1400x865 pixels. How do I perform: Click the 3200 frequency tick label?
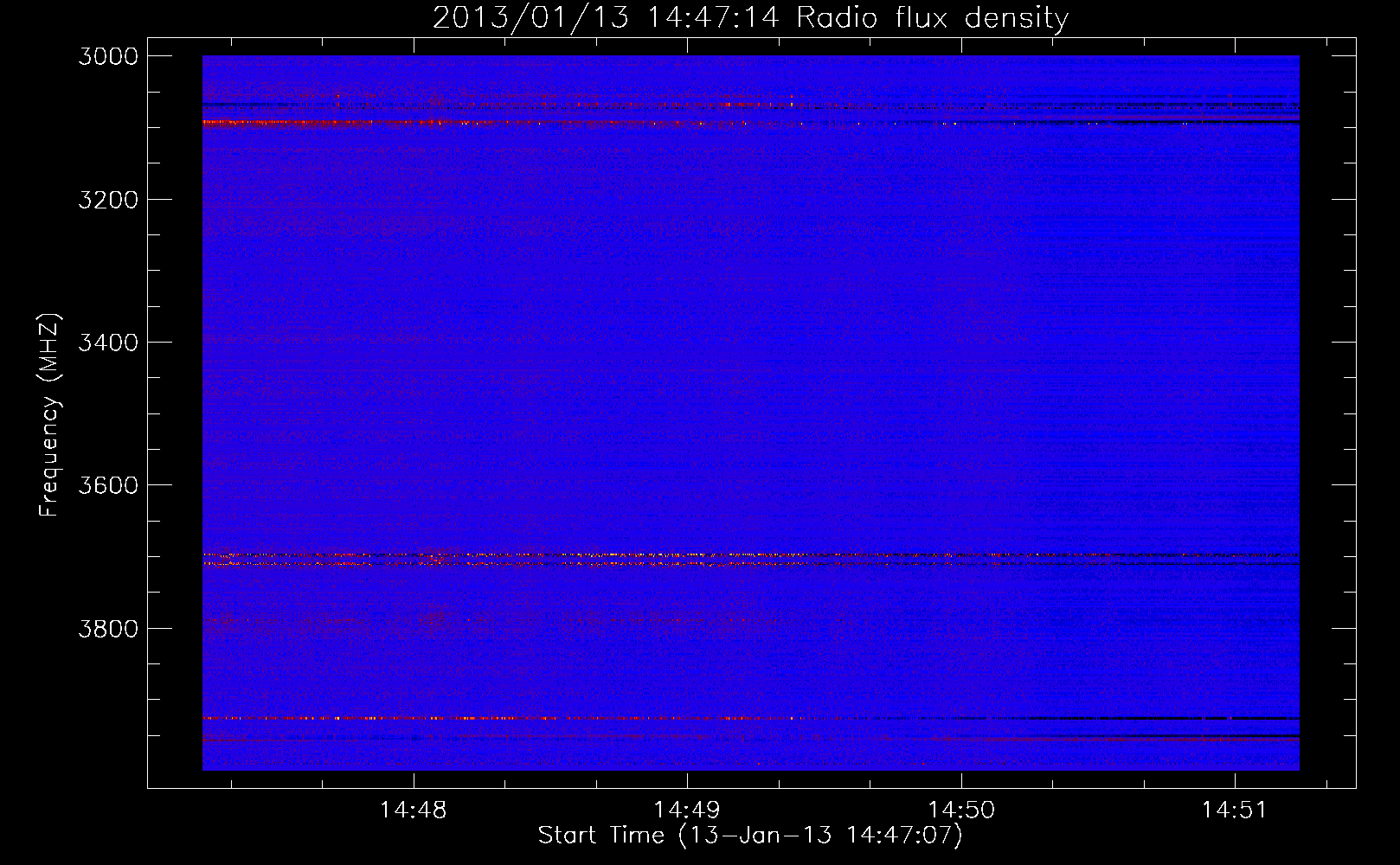pyautogui.click(x=108, y=200)
